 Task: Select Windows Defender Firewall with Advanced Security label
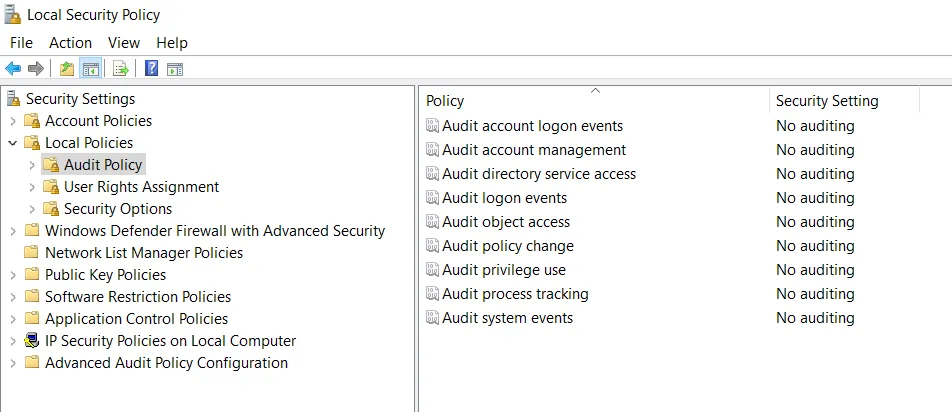(215, 231)
